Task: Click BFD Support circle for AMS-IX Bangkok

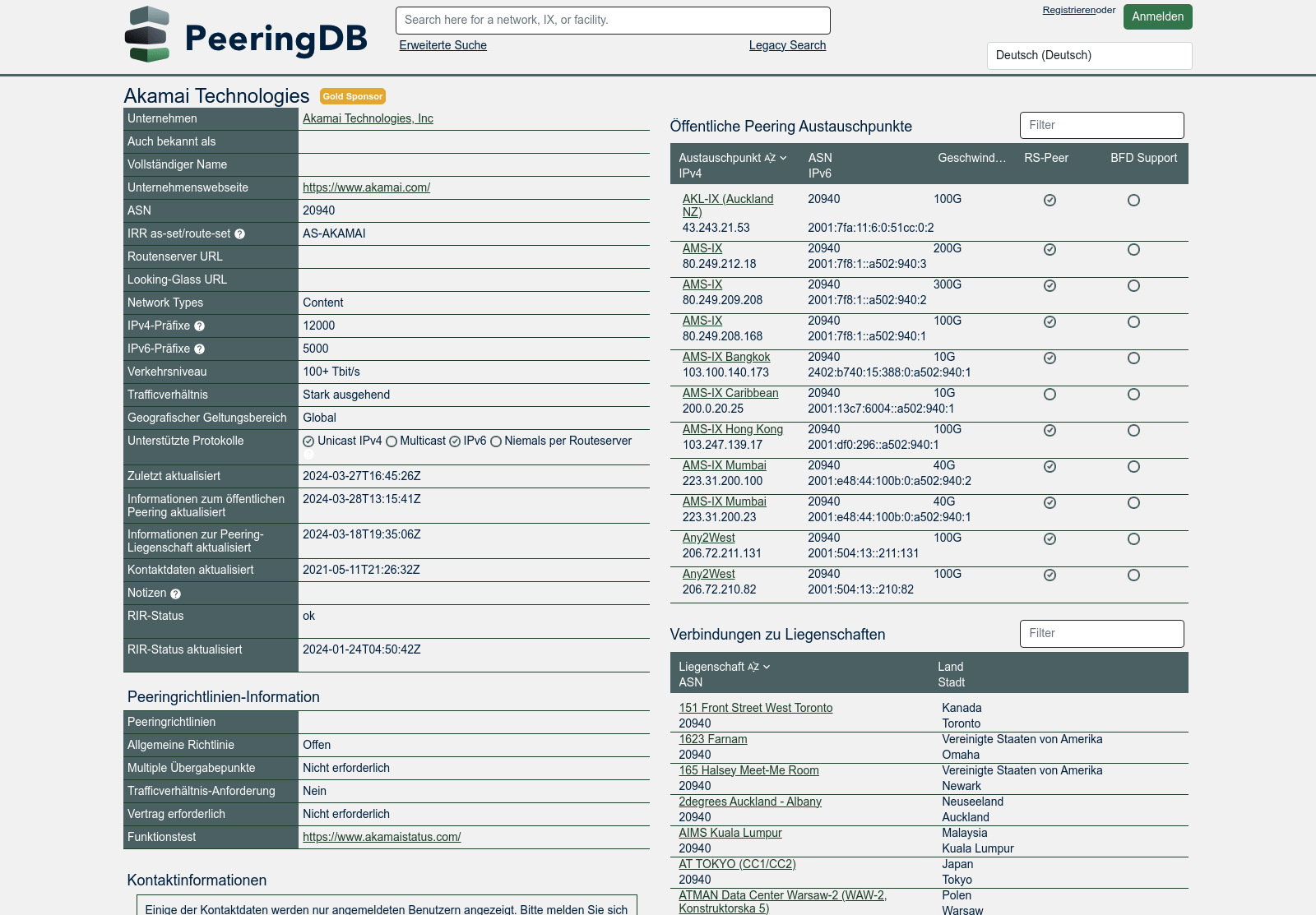Action: (1133, 358)
